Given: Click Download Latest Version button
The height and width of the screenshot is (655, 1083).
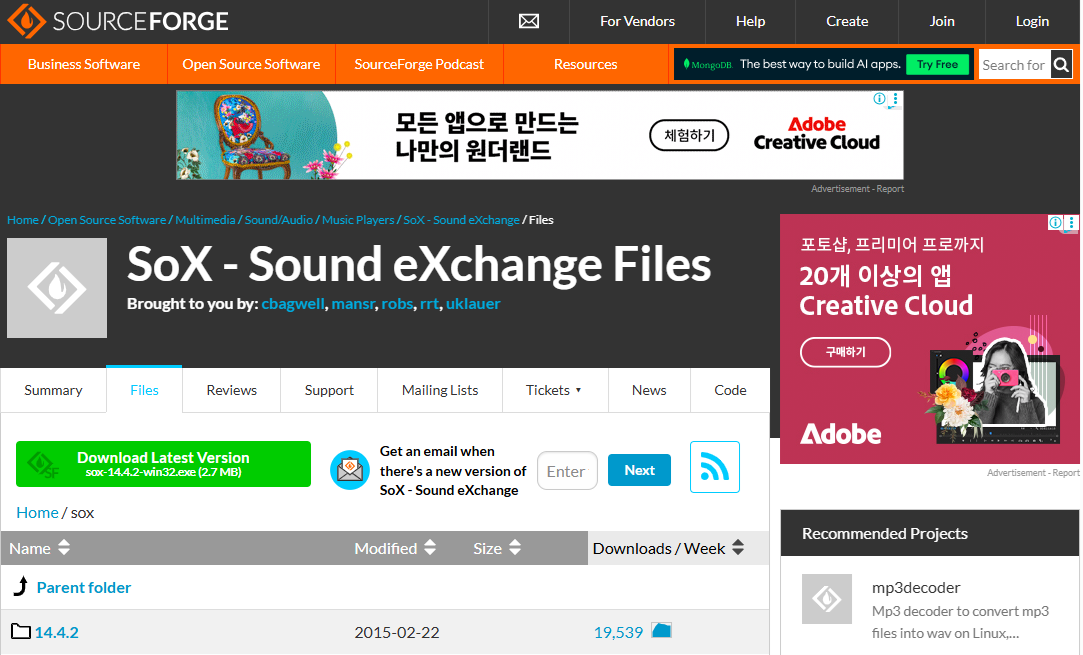Looking at the screenshot, I should (164, 464).
